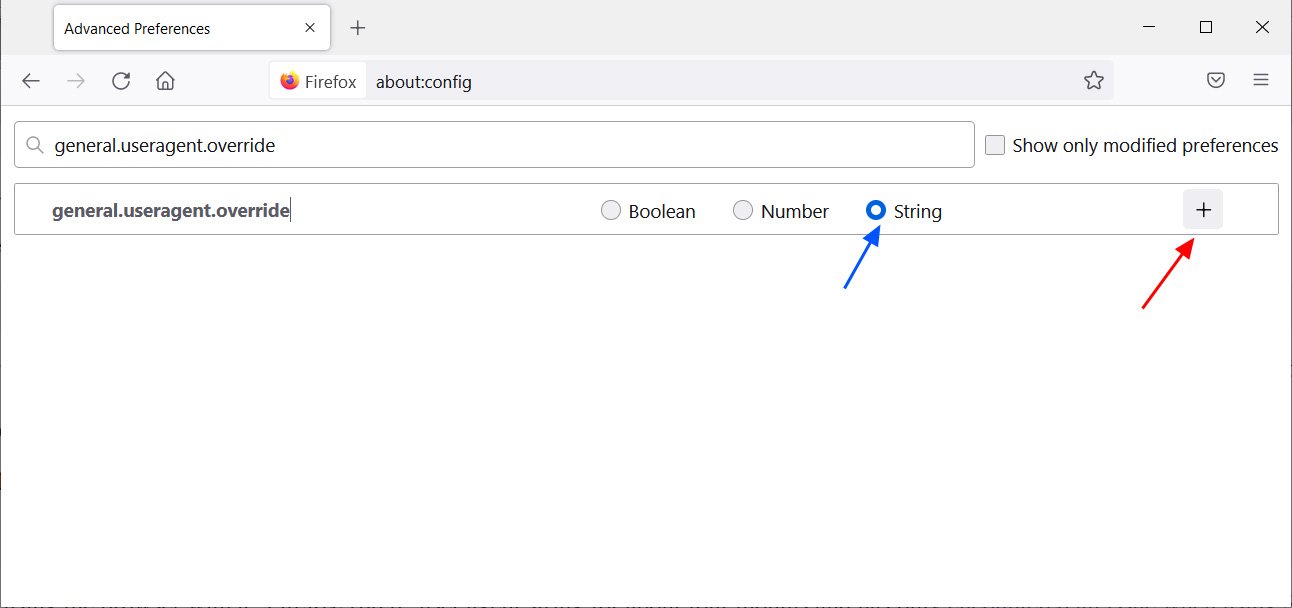
Task: Go back using the back arrow
Action: (x=31, y=81)
